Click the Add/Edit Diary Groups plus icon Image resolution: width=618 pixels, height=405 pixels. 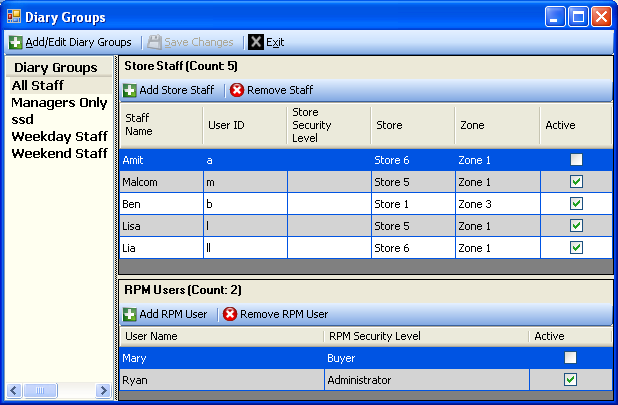(16, 42)
